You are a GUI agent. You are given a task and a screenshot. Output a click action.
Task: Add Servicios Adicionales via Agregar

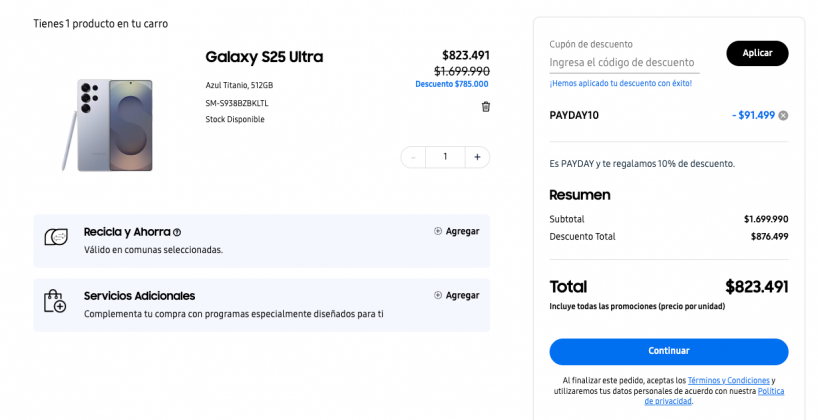click(x=456, y=295)
